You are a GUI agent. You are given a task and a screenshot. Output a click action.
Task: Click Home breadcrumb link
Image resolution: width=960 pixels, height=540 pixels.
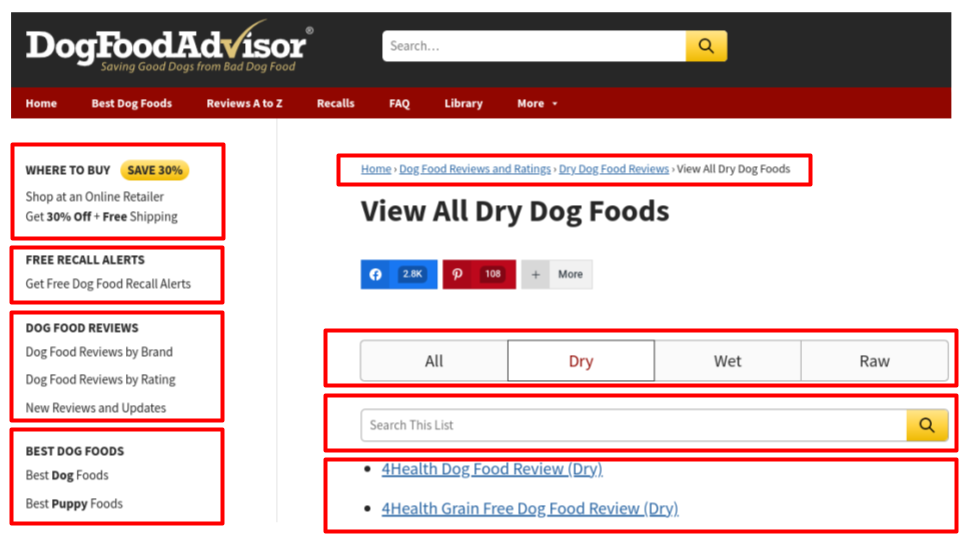(x=376, y=169)
